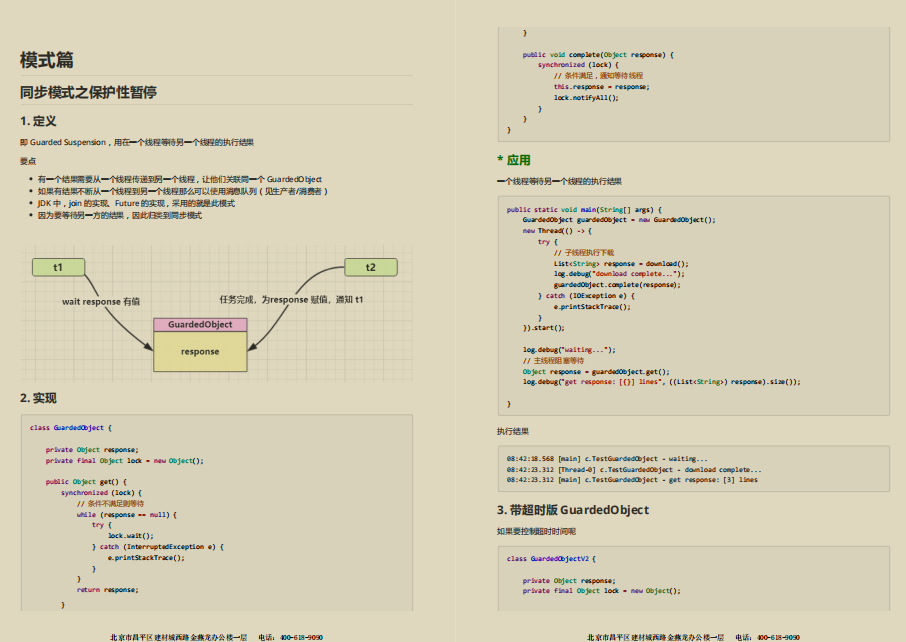Viewport: 906px width, 642px height.
Task: Click the arrow label "wait response 有值"
Action: point(101,301)
